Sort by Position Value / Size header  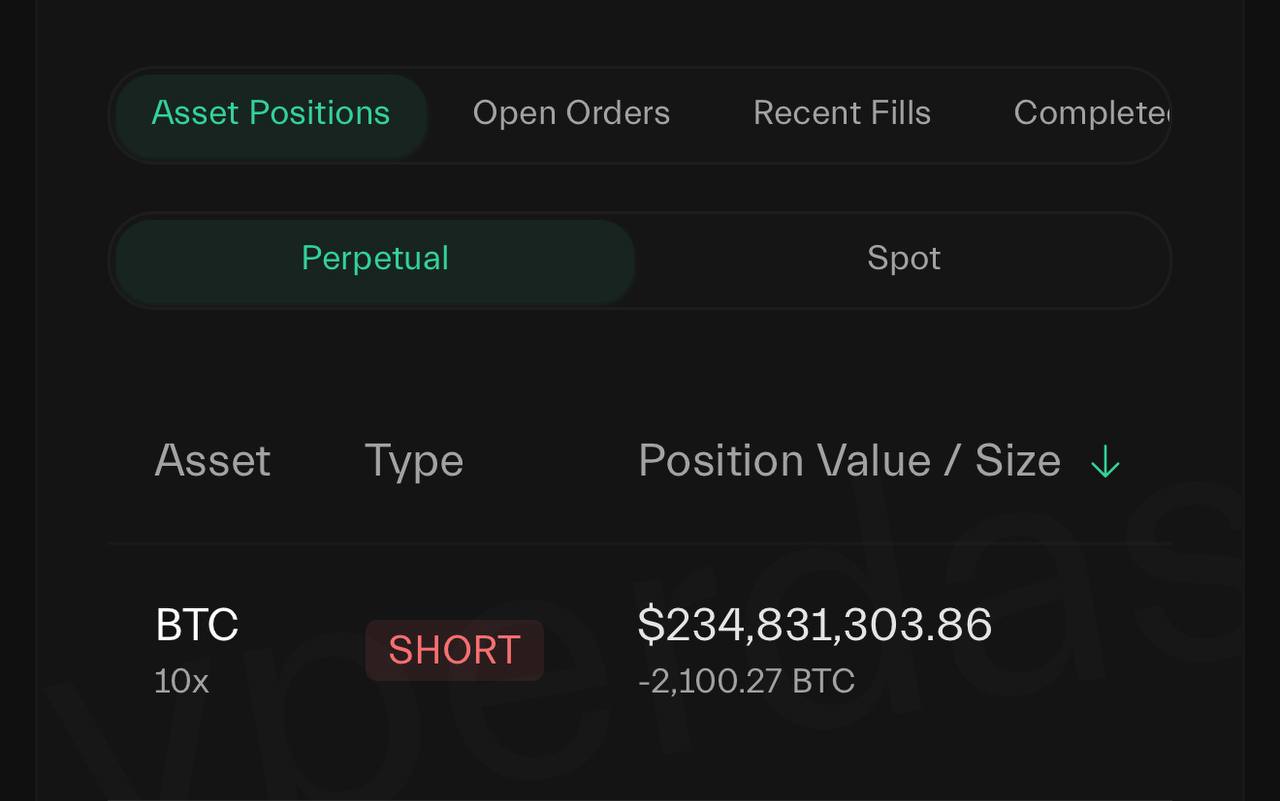848,462
